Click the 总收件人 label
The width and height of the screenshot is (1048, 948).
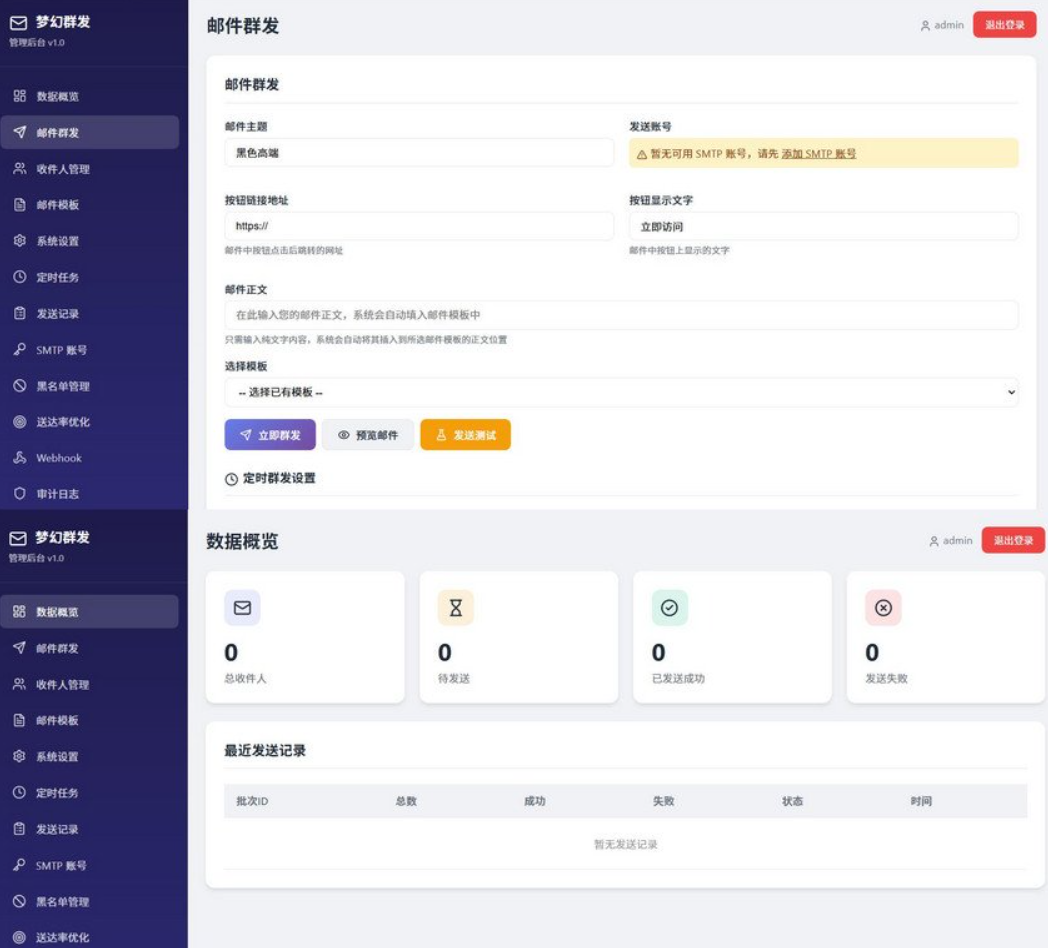click(x=245, y=678)
